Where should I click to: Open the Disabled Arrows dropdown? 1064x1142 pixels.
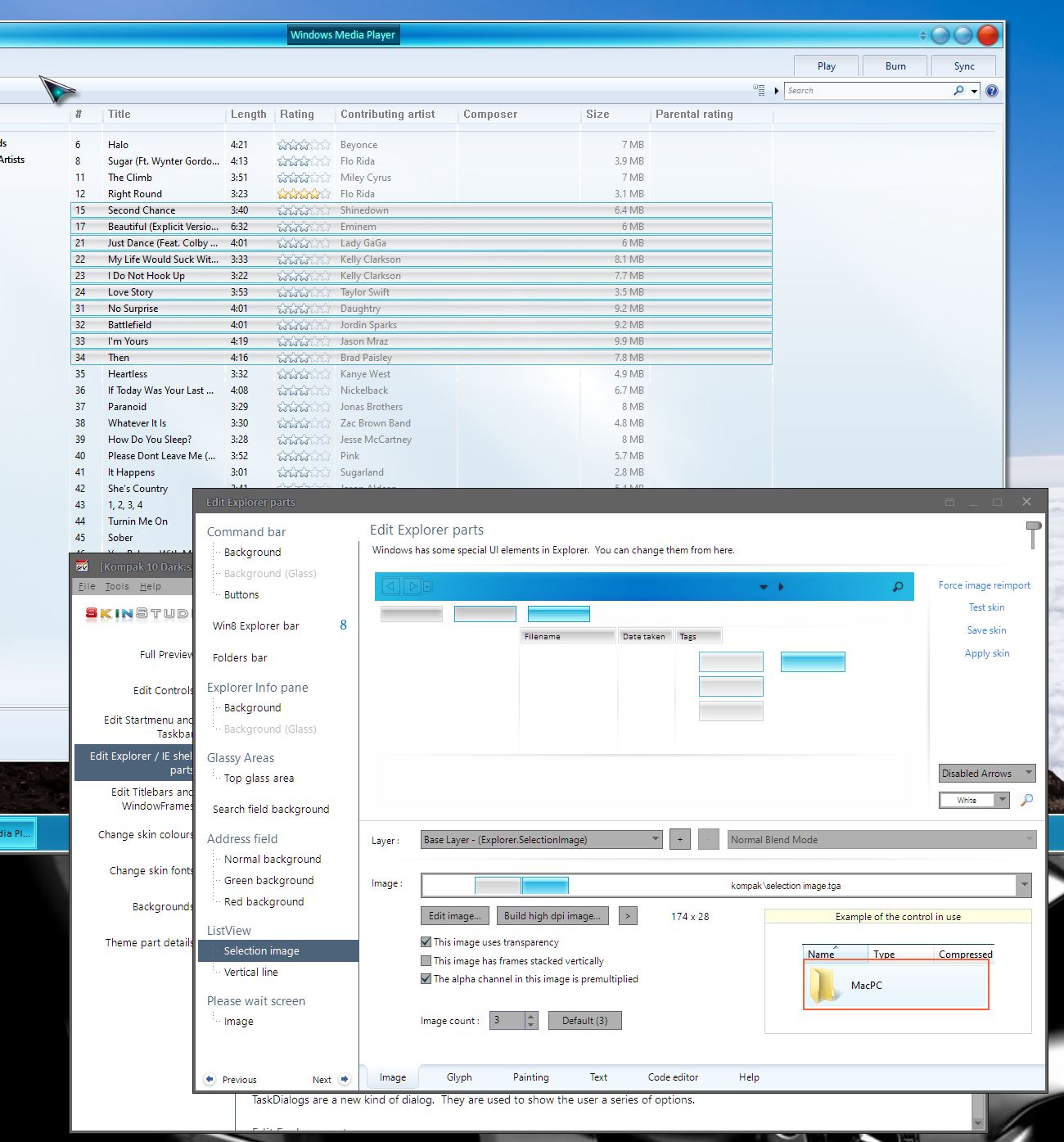pyautogui.click(x=987, y=773)
